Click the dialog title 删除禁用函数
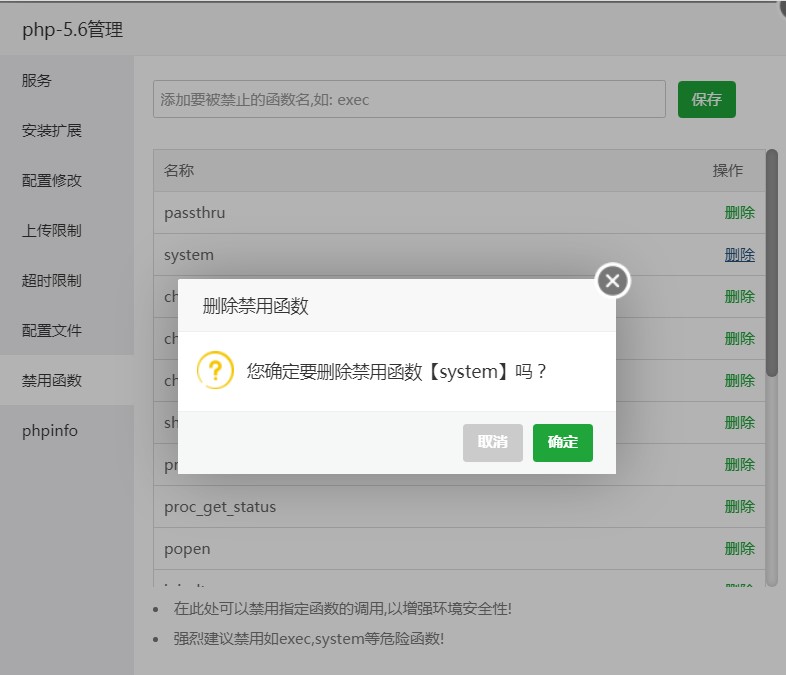The height and width of the screenshot is (675, 786). 255,306
